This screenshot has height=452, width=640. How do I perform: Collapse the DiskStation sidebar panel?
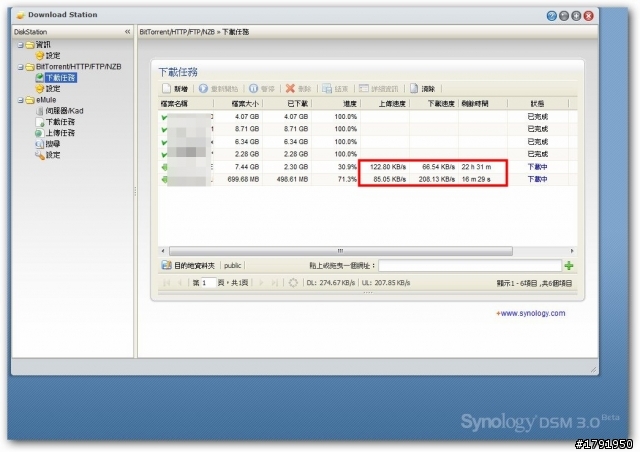[x=127, y=32]
